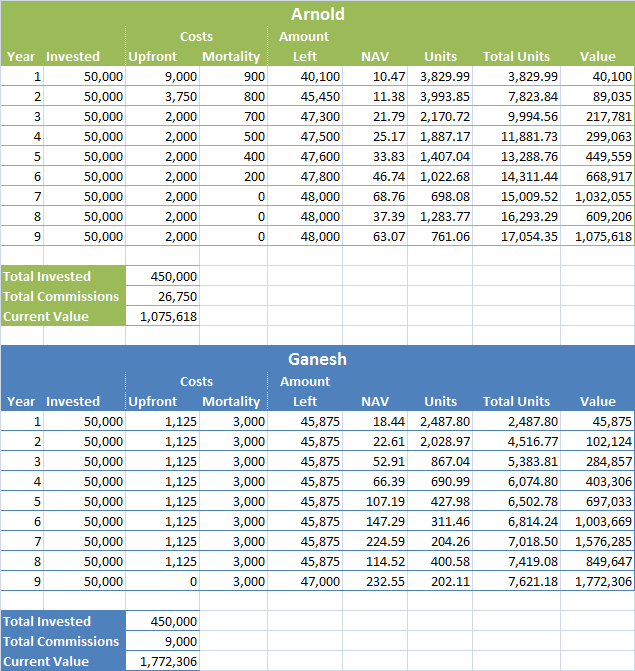Select Arnold's mortality cost 700

(x=254, y=116)
